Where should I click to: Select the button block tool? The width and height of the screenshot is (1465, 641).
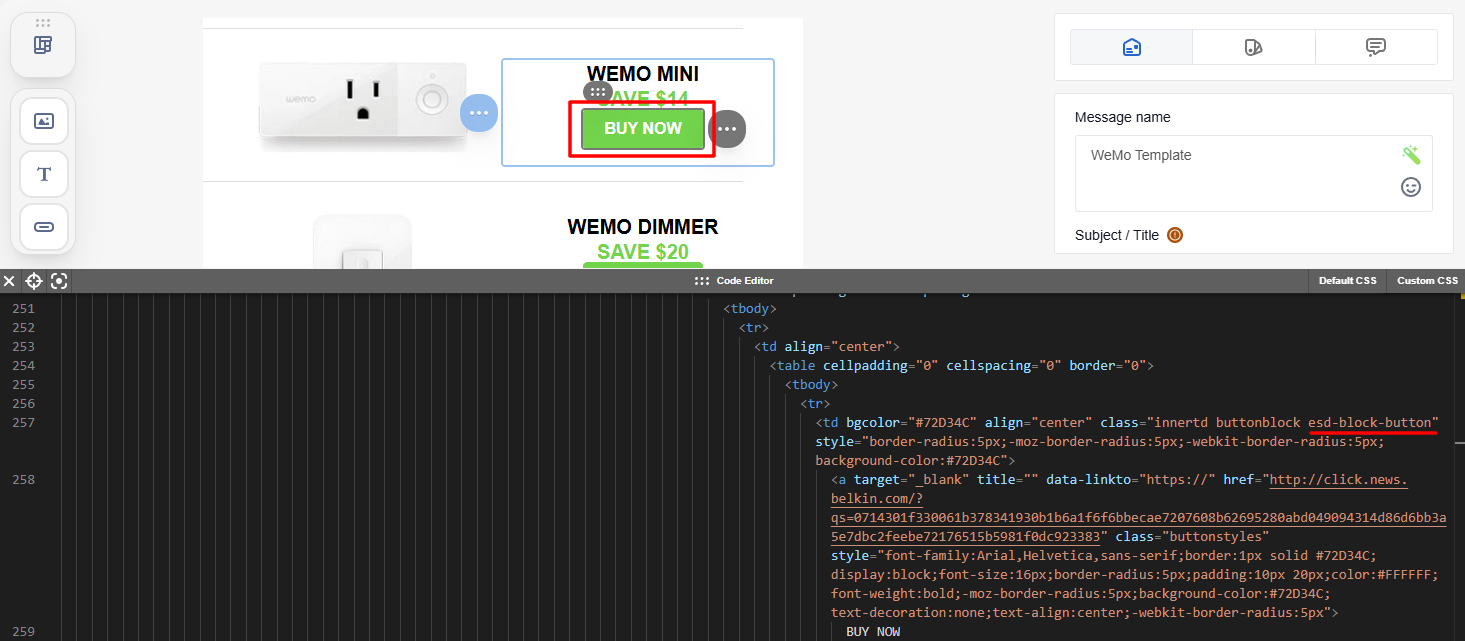44,227
